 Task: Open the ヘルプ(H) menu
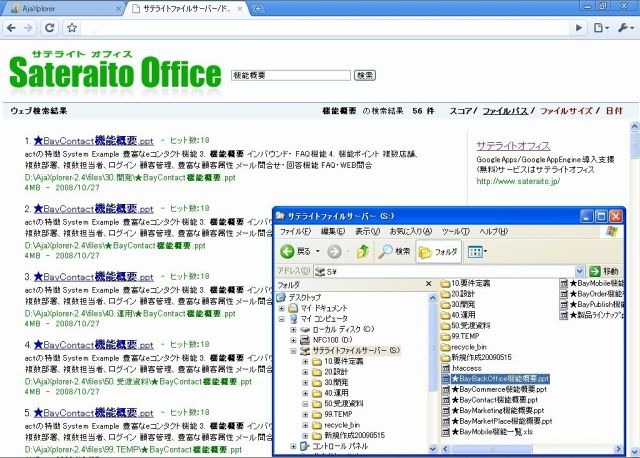(493, 231)
